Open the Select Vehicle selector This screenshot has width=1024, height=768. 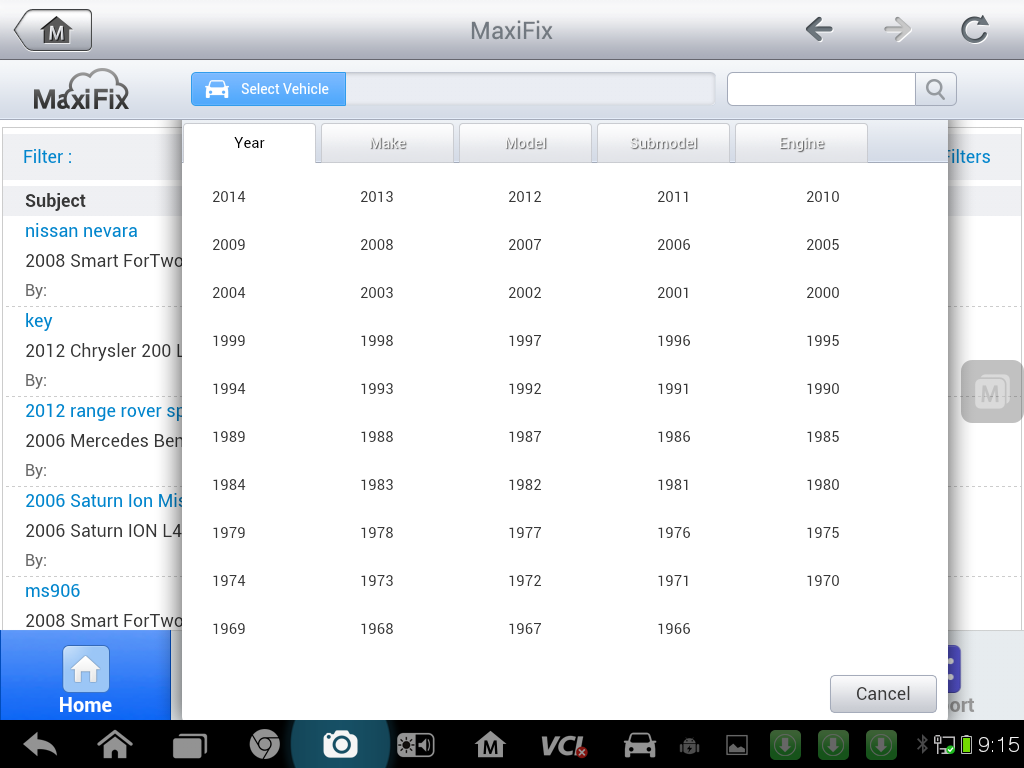coord(269,89)
